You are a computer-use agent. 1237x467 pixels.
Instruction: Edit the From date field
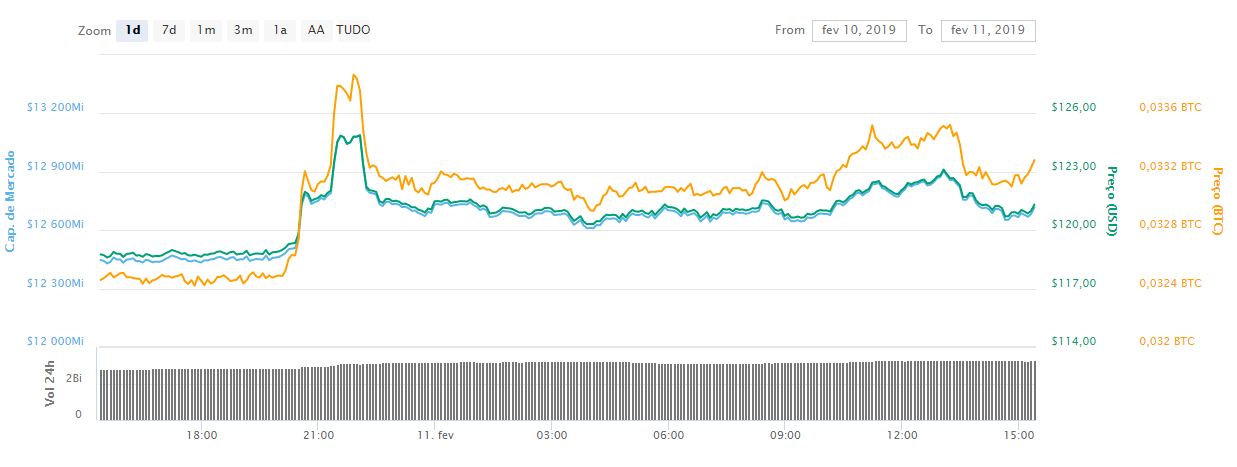(859, 30)
